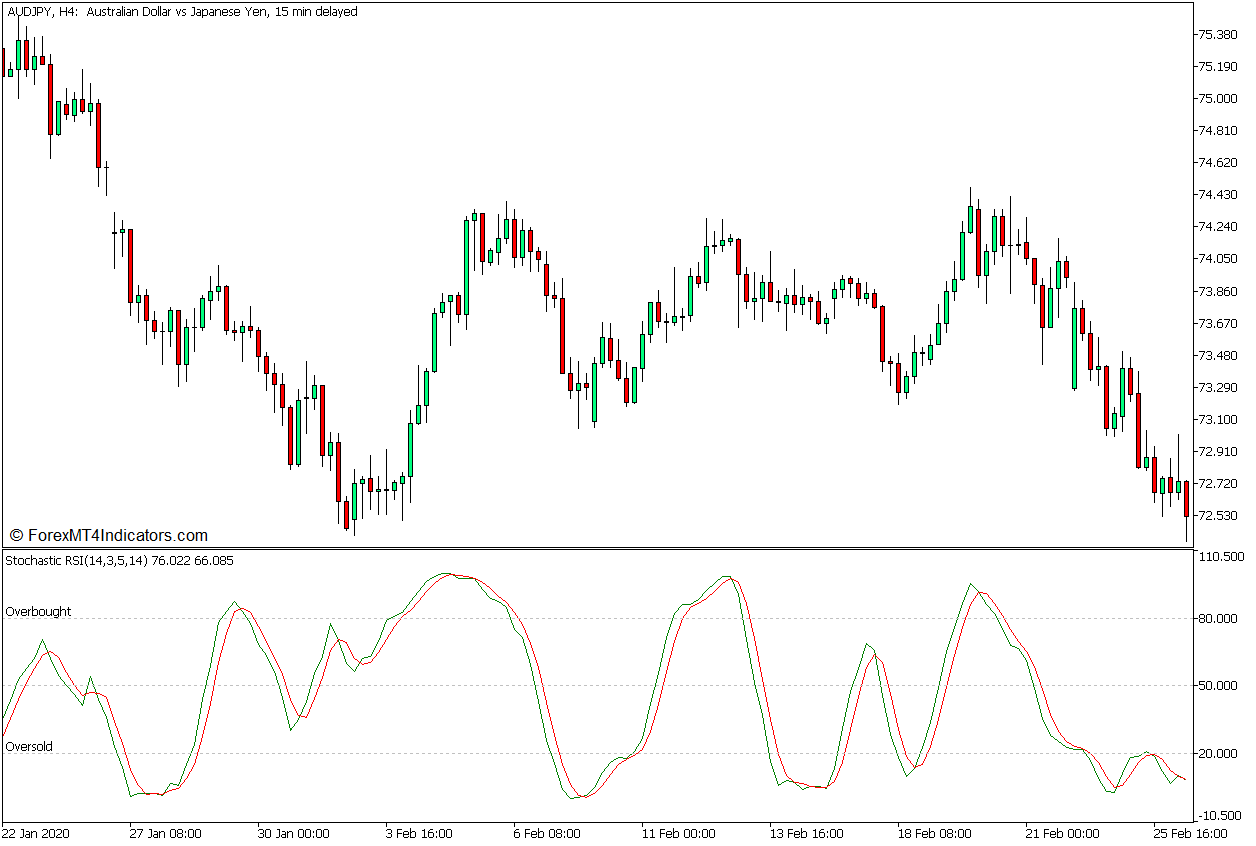Click the 3 Feb 16:00 timeline label
This screenshot has width=1256, height=846.
click(420, 831)
